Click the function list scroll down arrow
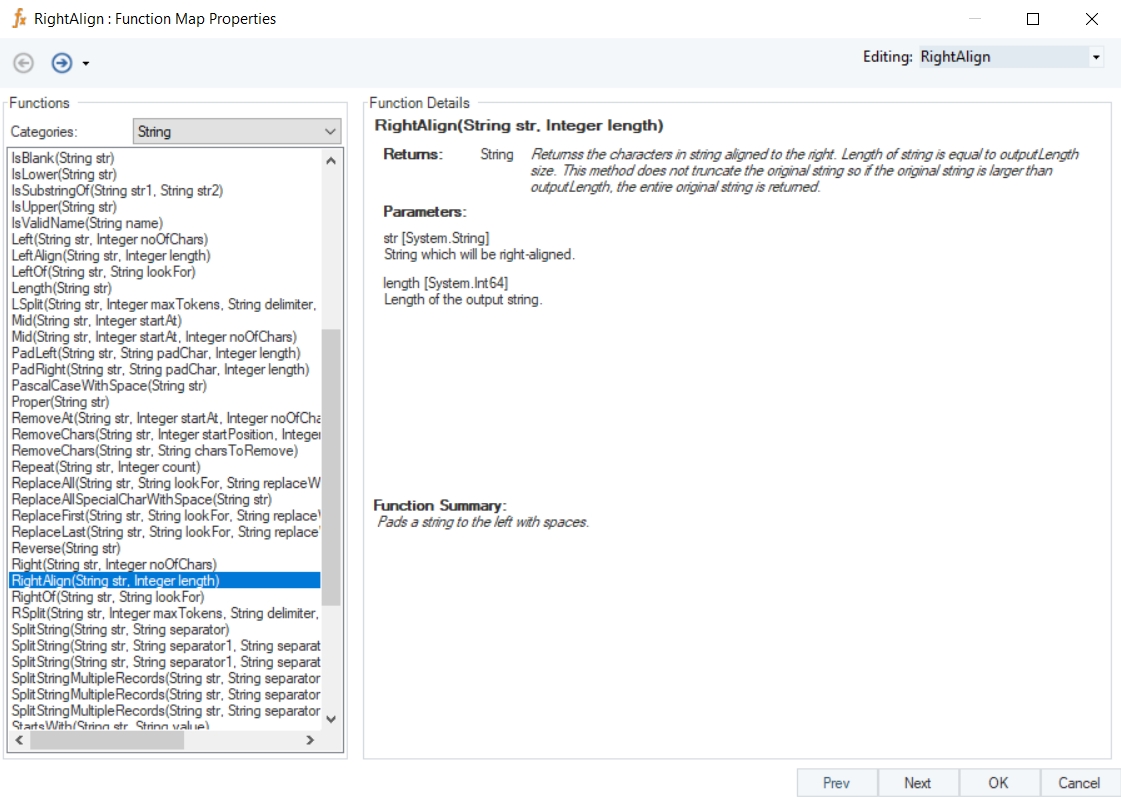The width and height of the screenshot is (1121, 797). tap(331, 719)
